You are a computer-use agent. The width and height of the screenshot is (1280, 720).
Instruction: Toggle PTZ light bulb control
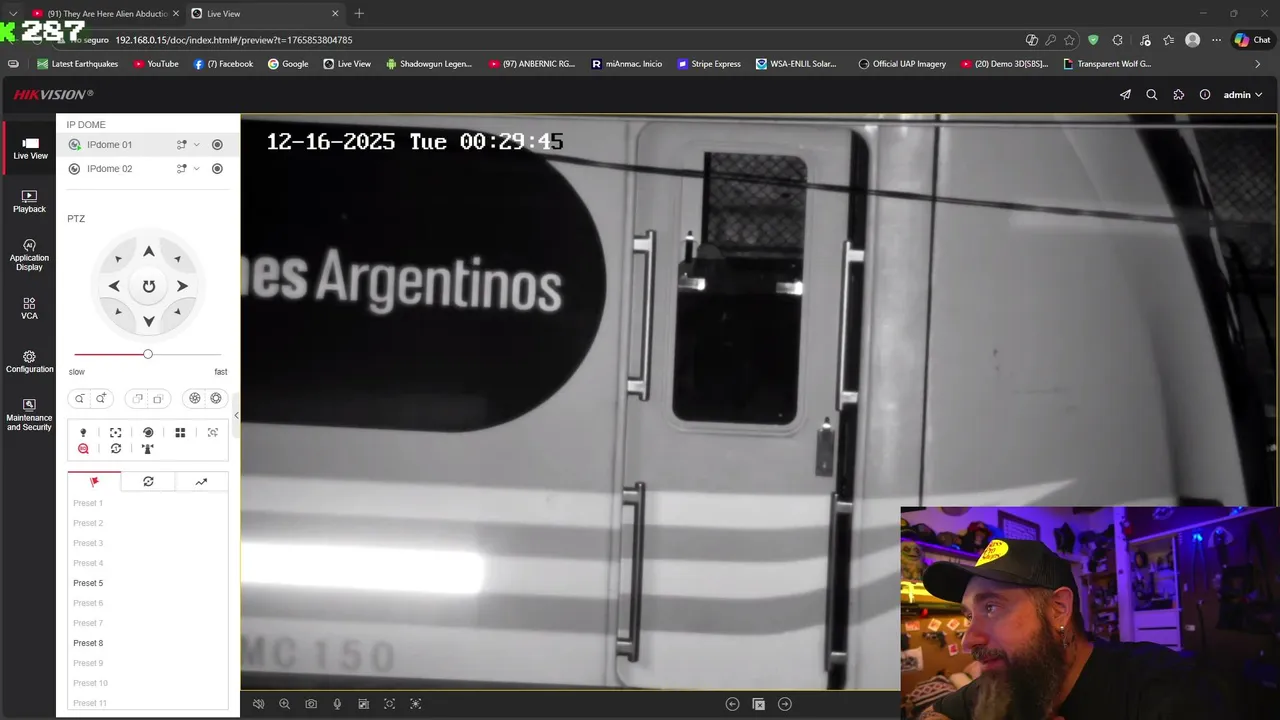click(x=83, y=433)
